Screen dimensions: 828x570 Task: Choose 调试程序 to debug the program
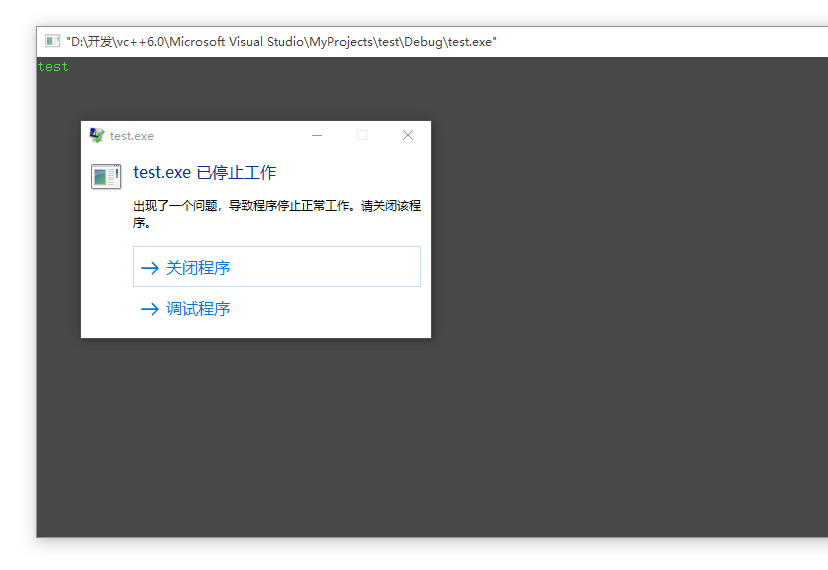[x=277, y=309]
